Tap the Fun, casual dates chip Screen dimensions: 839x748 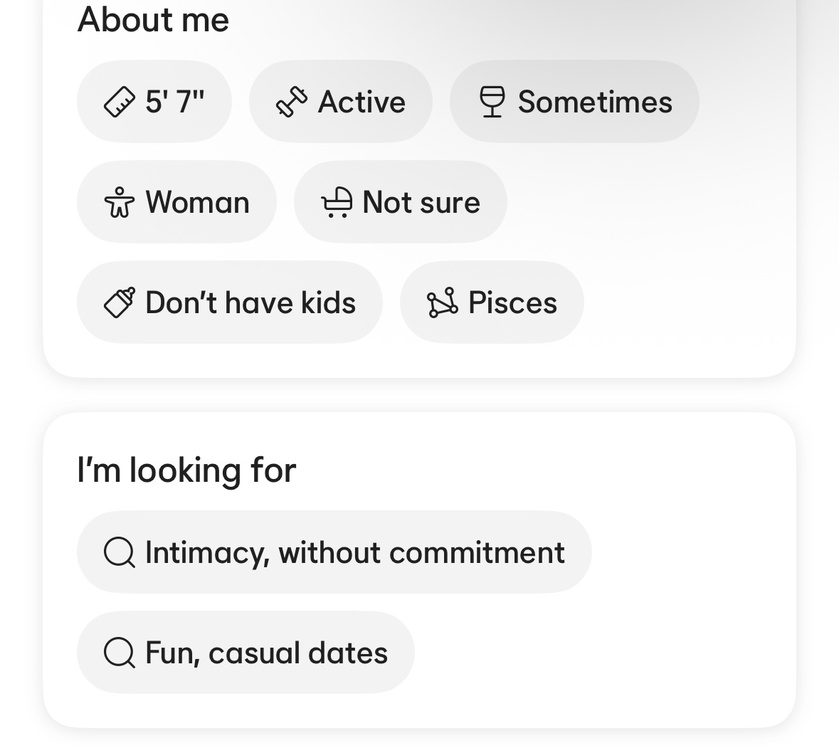[x=245, y=653]
